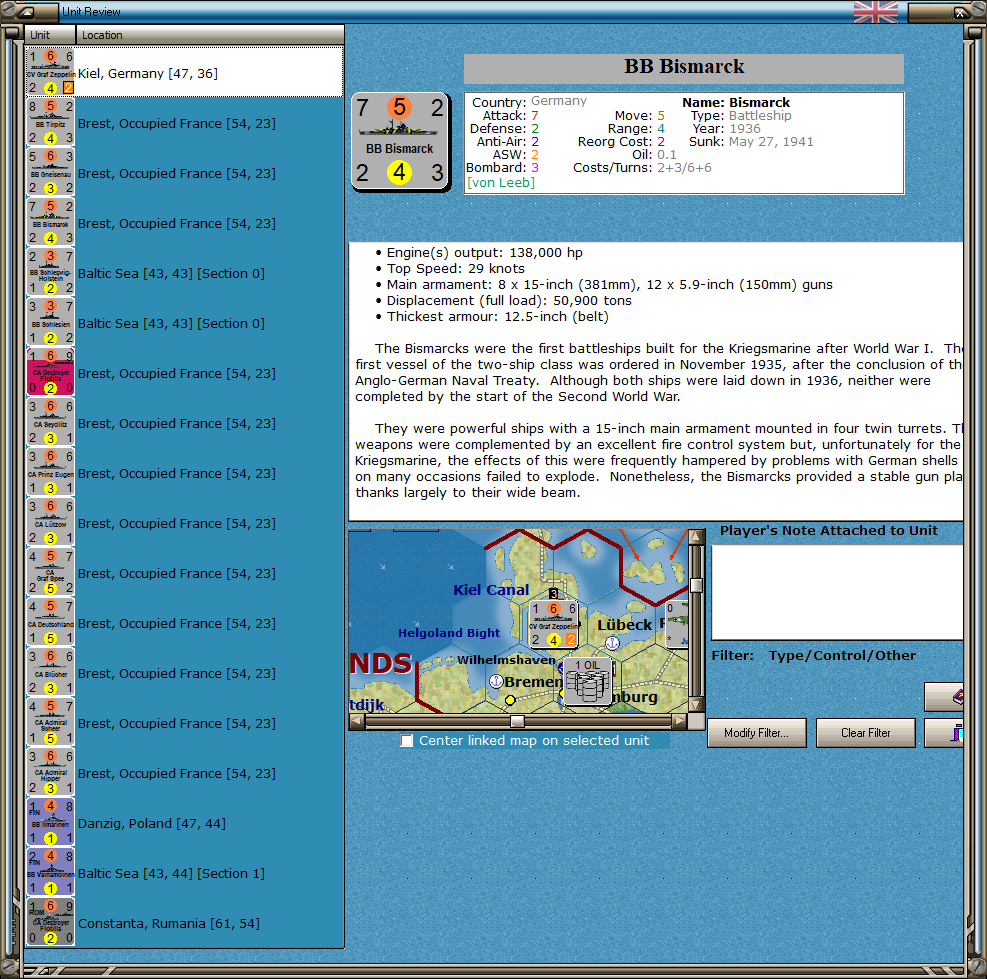Select the BB Gneisenau unit icon
Viewport: 987px width, 979px height.
coord(50,173)
